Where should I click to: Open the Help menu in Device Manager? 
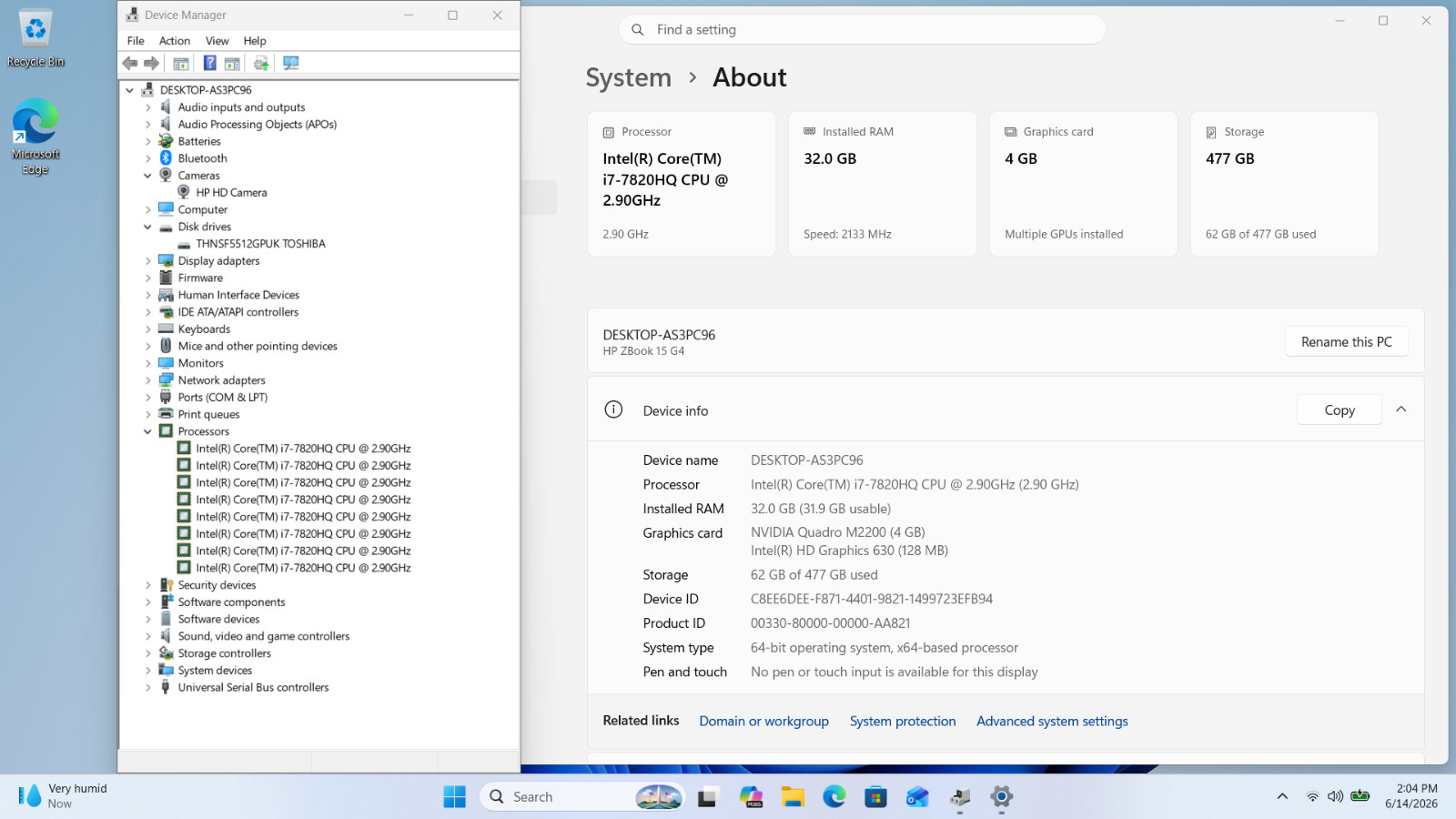[x=255, y=41]
